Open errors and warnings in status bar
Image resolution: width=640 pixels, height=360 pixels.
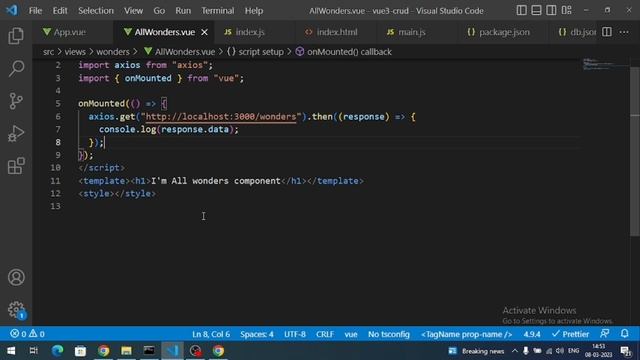[x=27, y=334]
